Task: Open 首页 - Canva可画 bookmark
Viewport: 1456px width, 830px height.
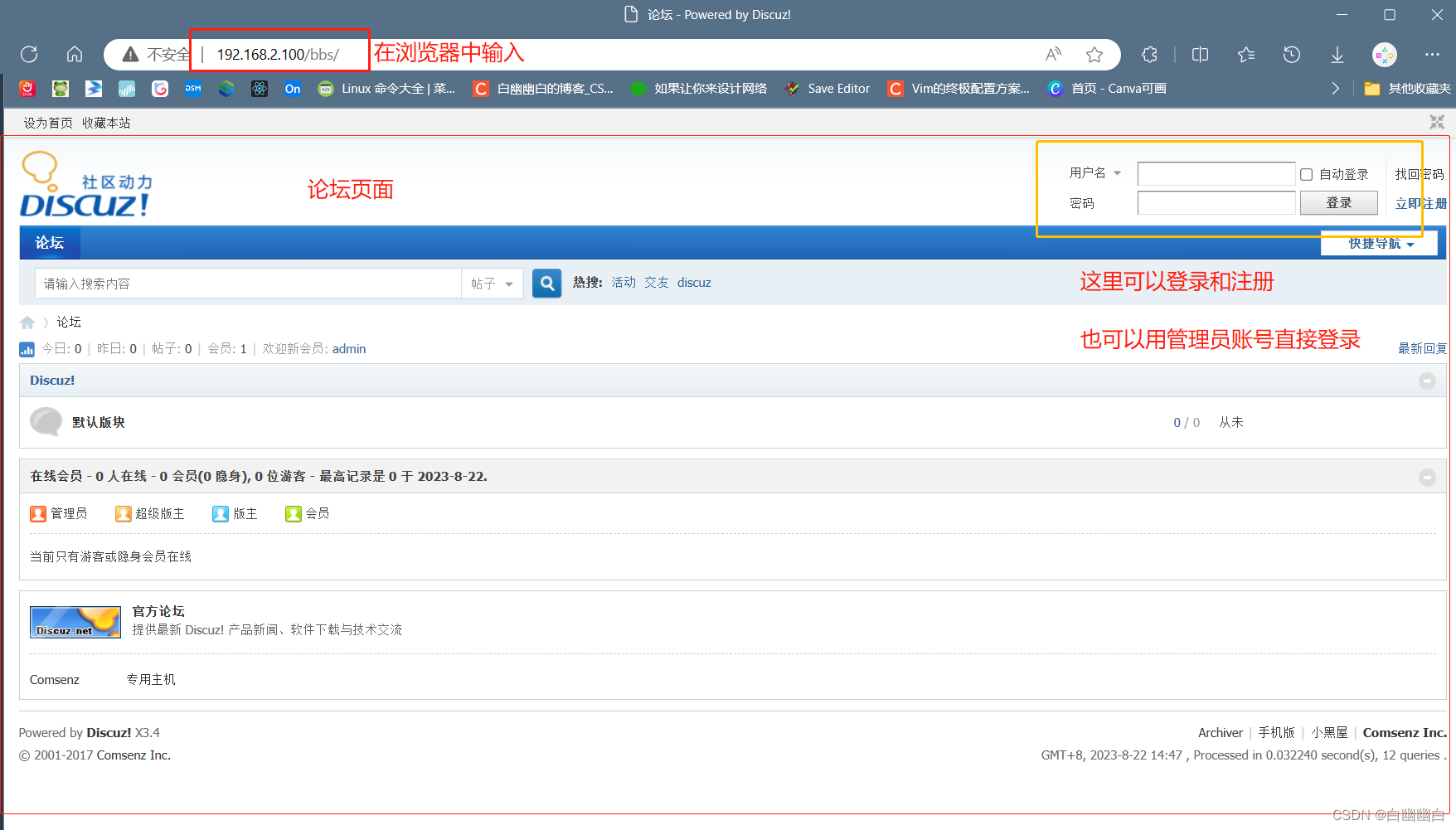Action: (1106, 89)
